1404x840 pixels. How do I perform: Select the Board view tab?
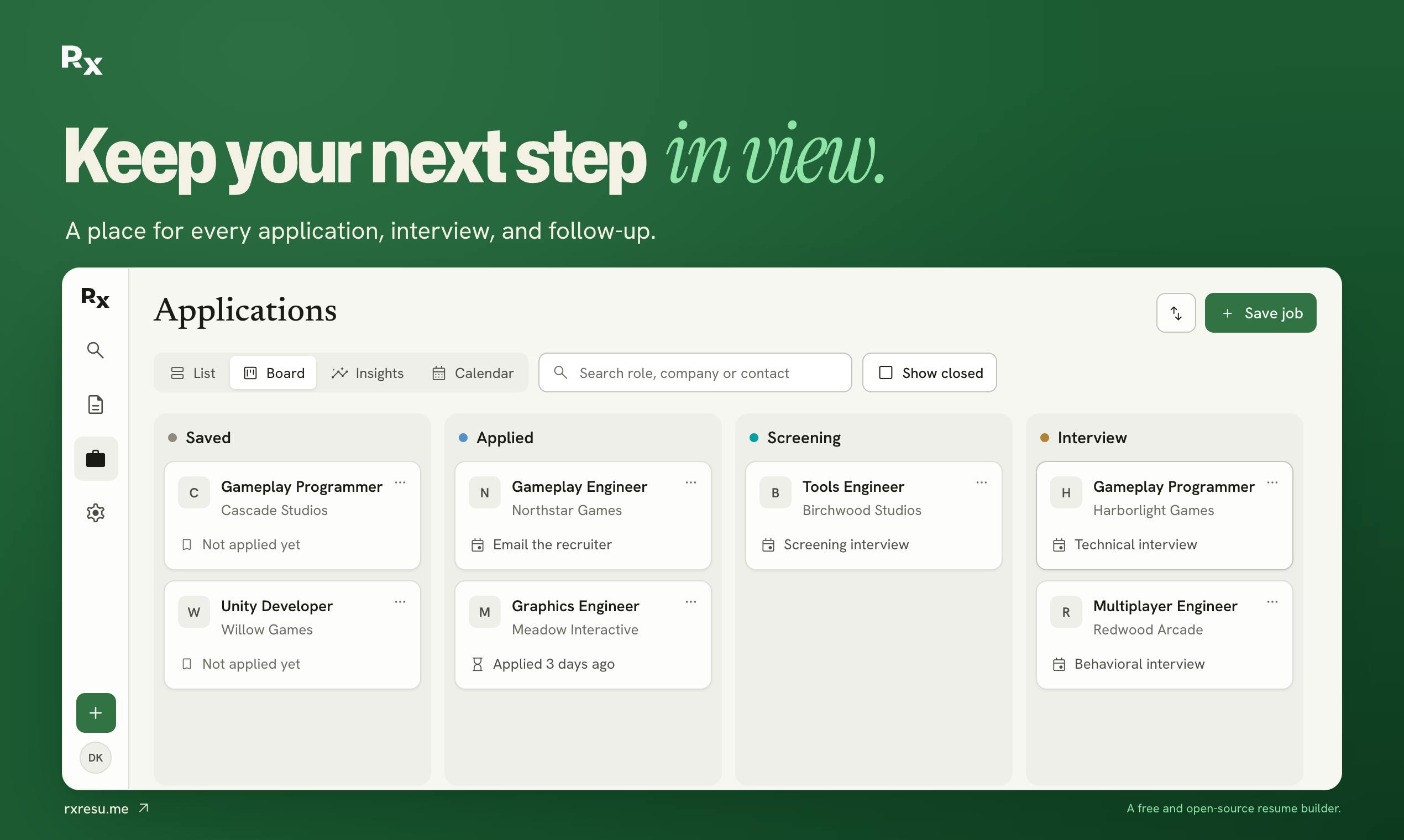(x=274, y=373)
